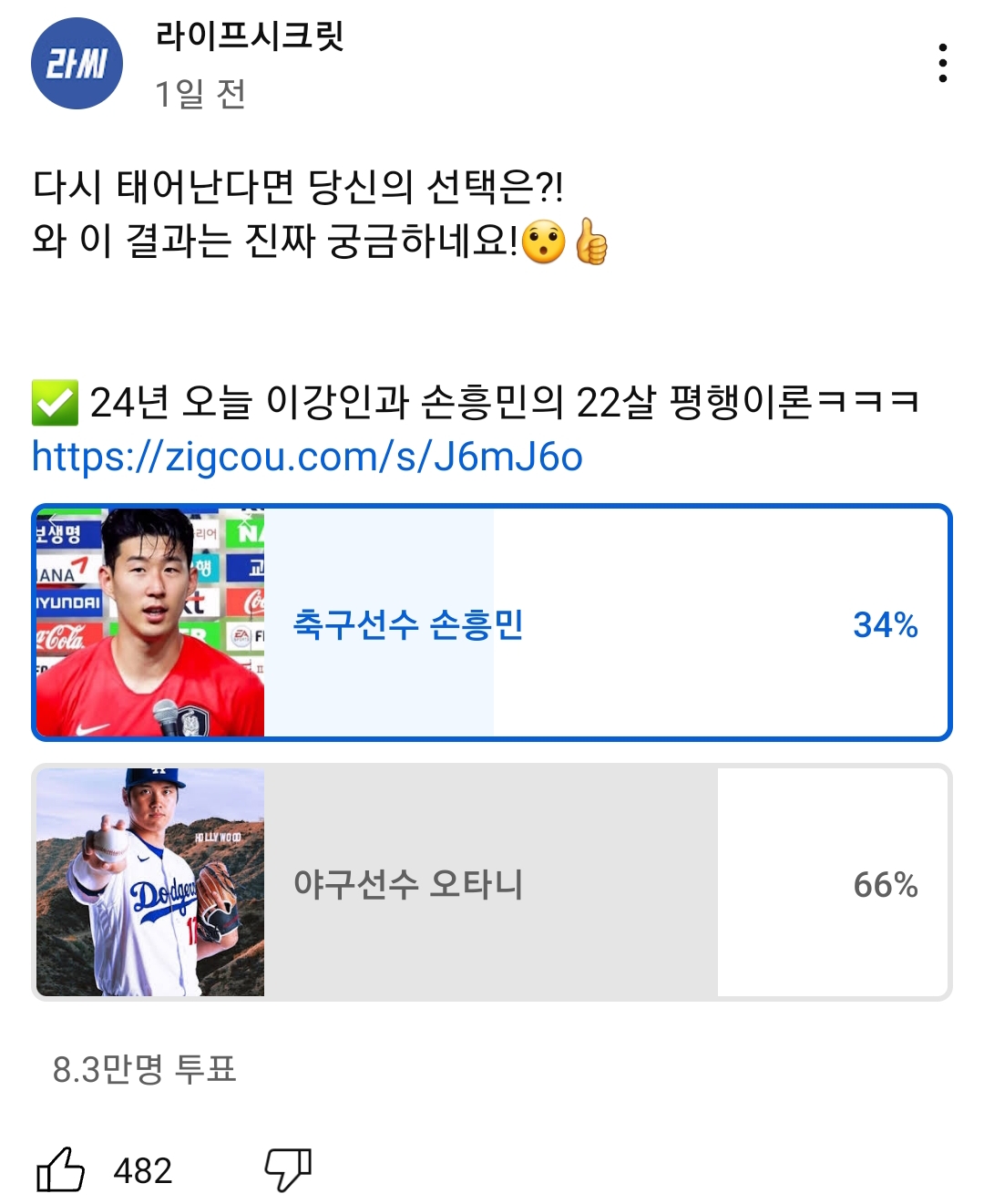The height and width of the screenshot is (1204, 984).
Task: Click the 다시 태어난다면 post text
Action: coord(298,187)
